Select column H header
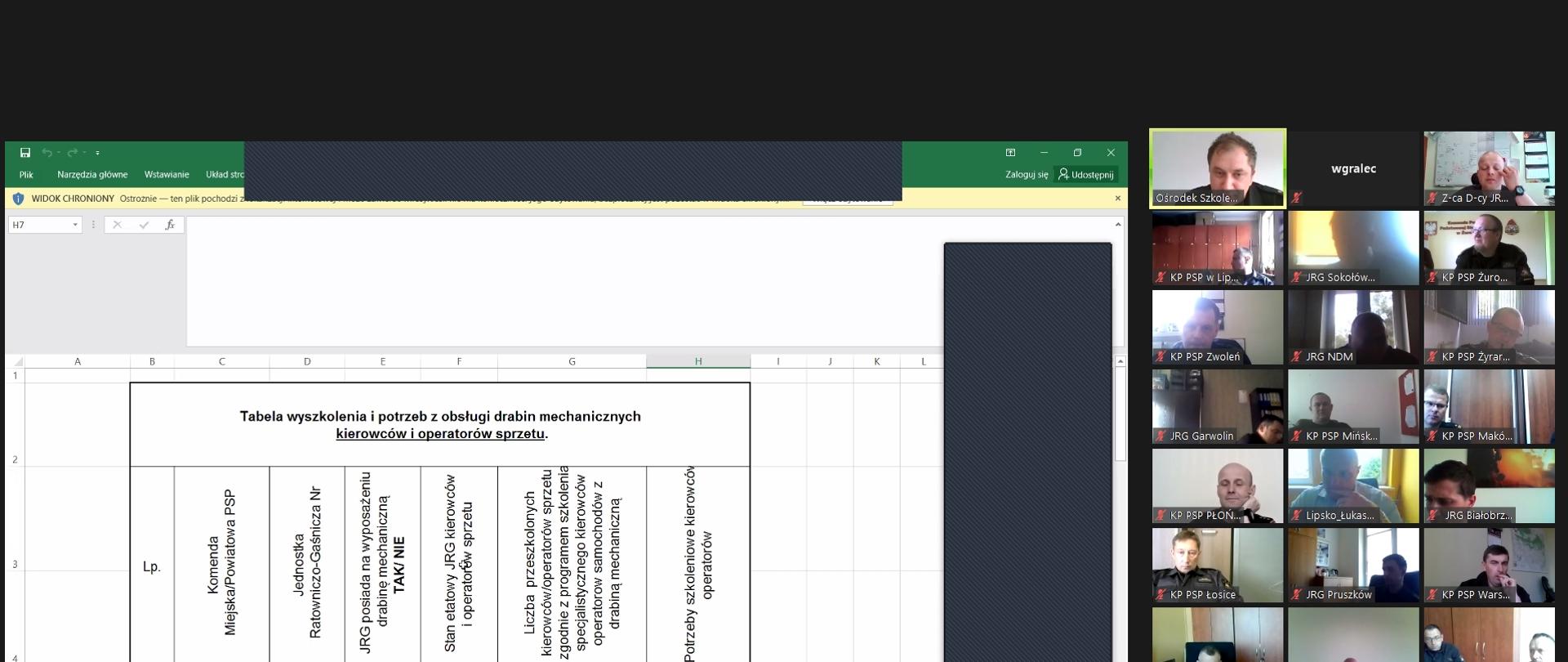This screenshot has width=1568, height=662. [x=698, y=361]
